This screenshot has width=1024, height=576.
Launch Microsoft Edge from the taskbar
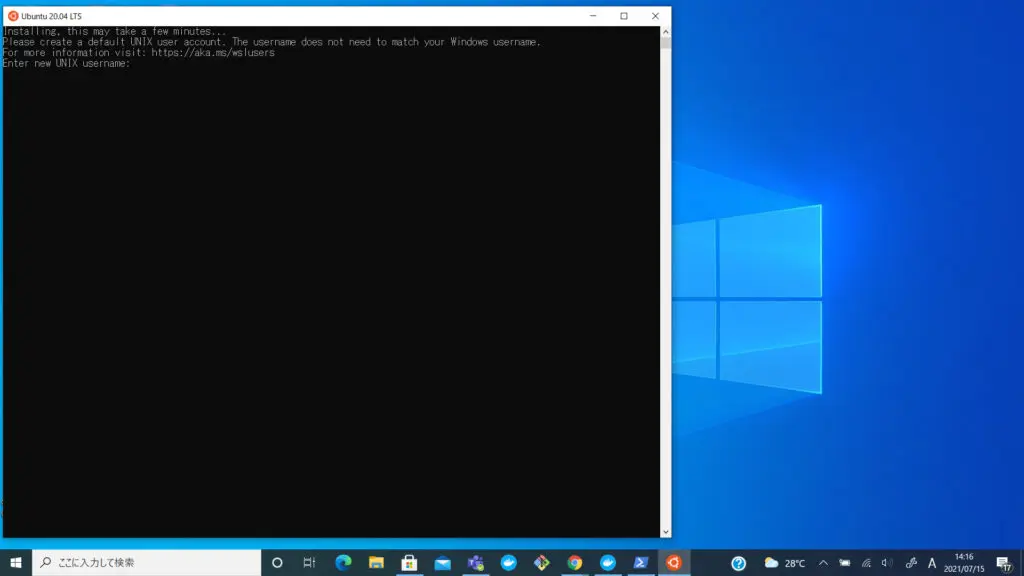tap(343, 562)
